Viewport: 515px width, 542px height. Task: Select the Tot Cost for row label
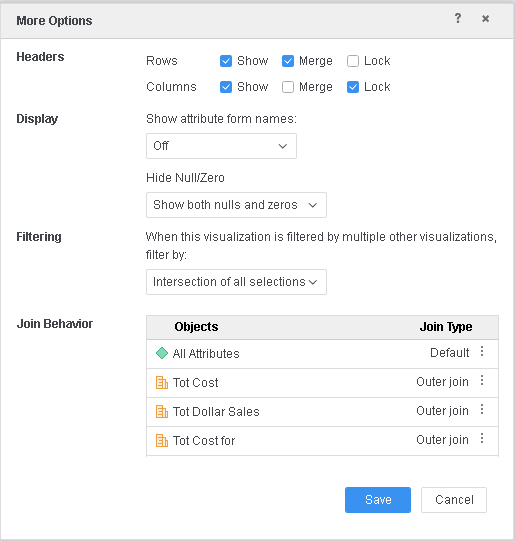tap(204, 441)
